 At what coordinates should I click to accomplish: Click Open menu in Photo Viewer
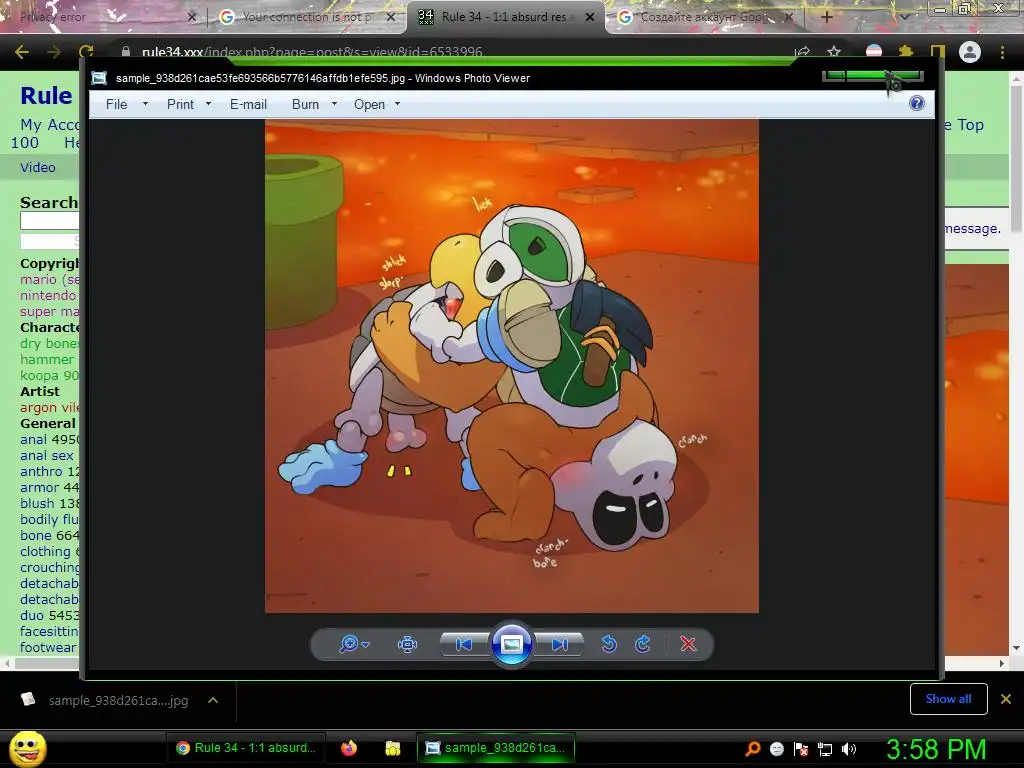(369, 104)
